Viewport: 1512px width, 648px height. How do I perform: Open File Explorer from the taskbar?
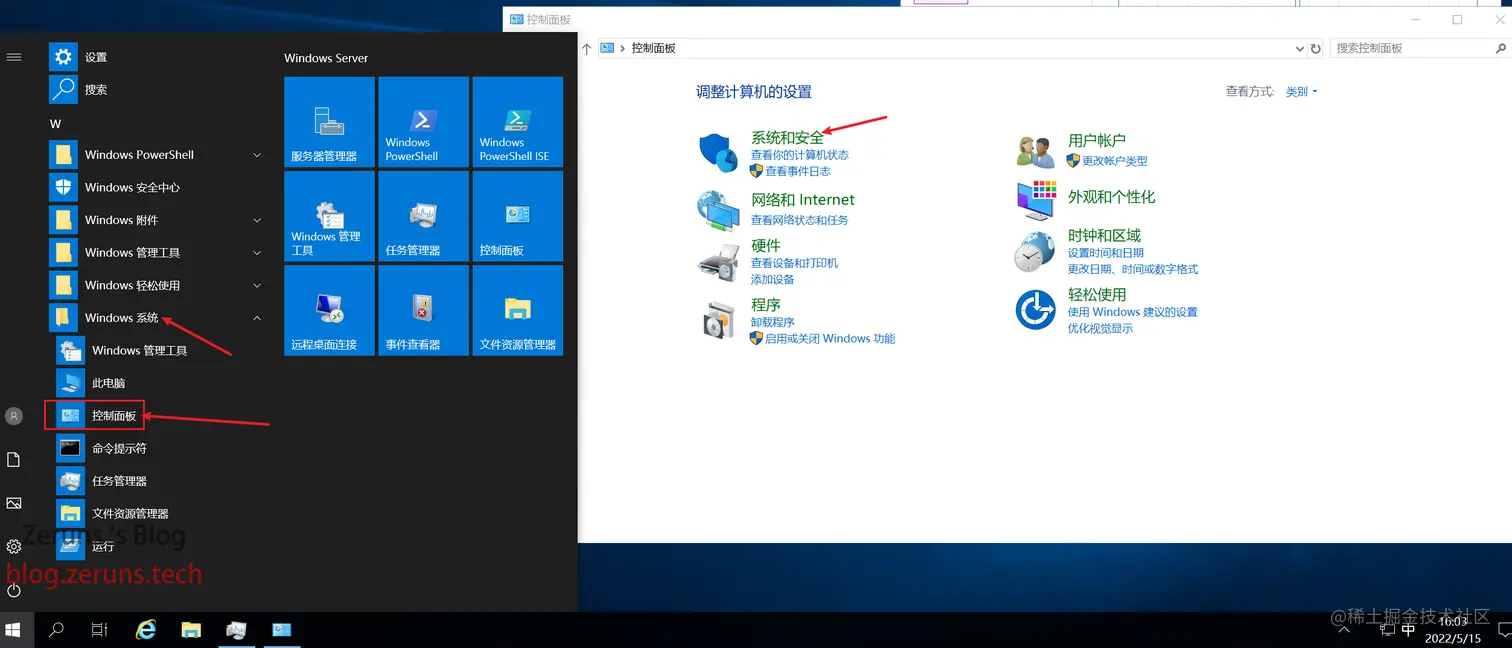tap(191, 630)
